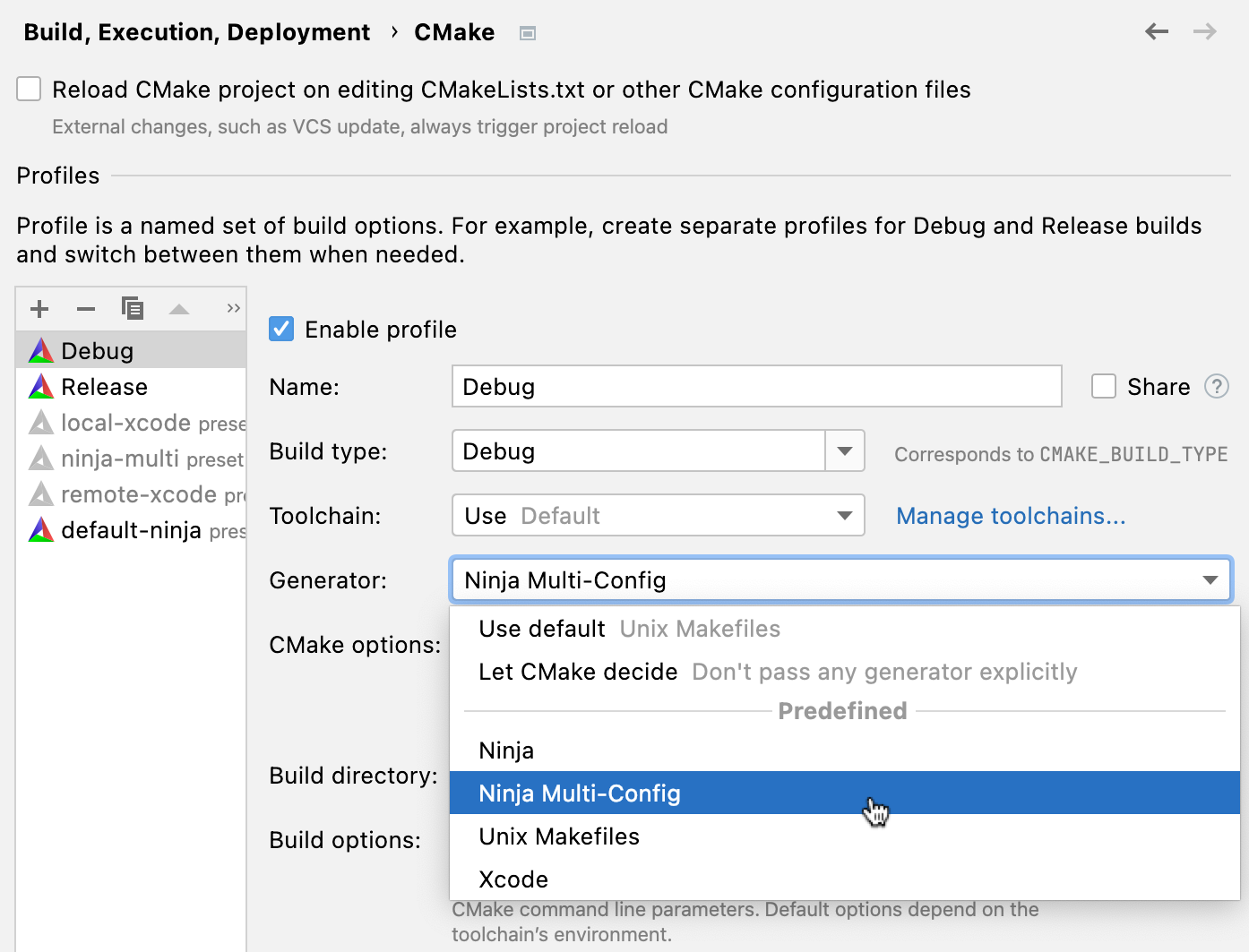Copy the selected profile using duplicate icon

point(133,309)
